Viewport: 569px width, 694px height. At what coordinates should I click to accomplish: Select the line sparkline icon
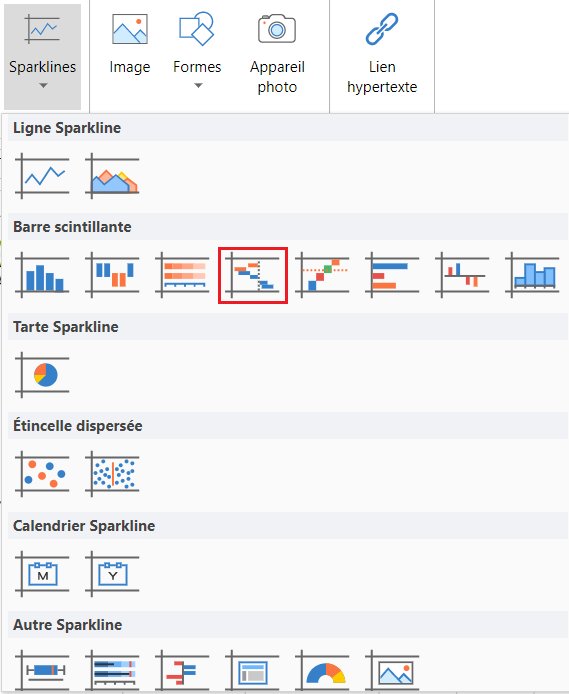[x=42, y=176]
